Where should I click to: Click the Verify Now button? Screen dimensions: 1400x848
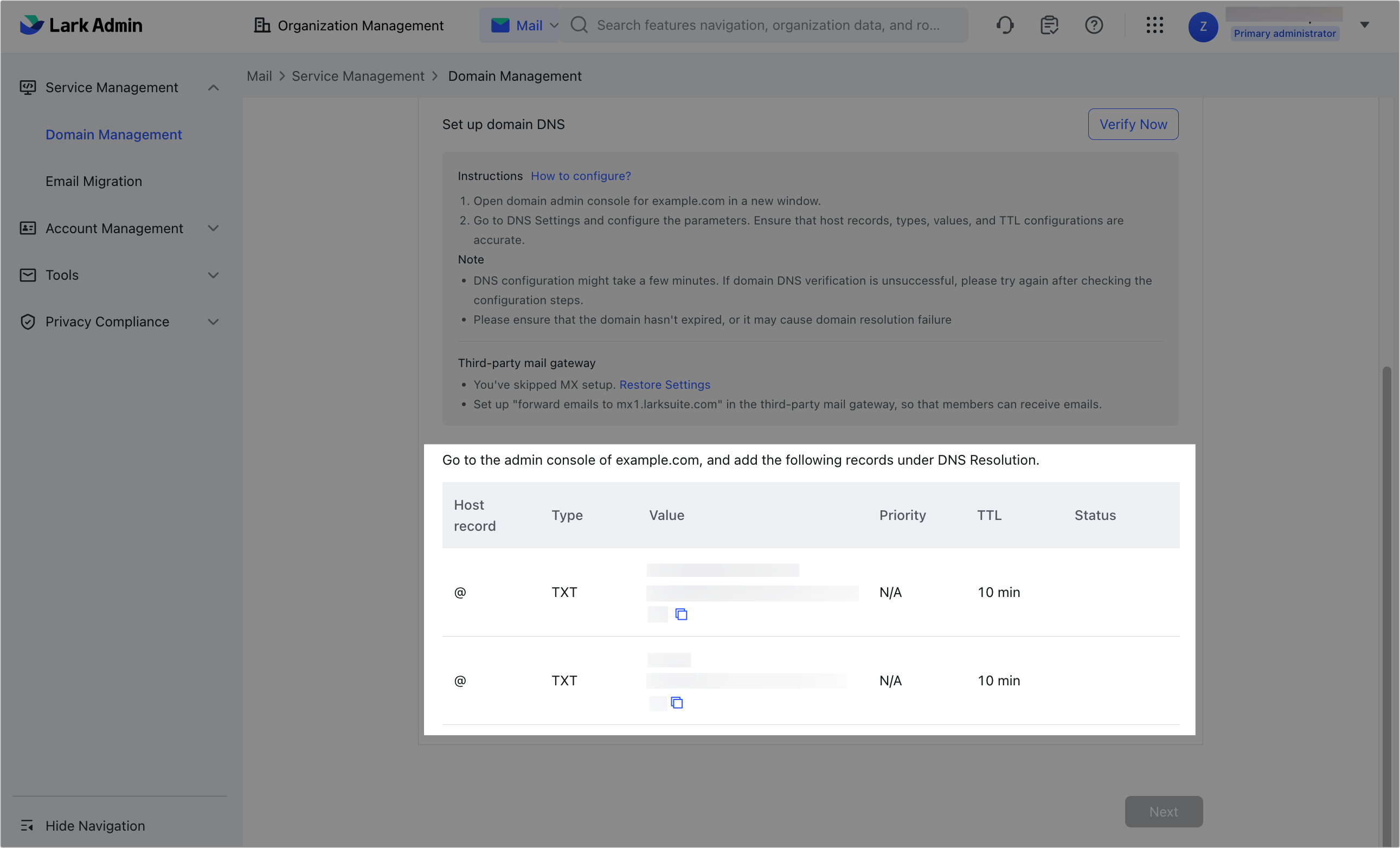pos(1132,124)
